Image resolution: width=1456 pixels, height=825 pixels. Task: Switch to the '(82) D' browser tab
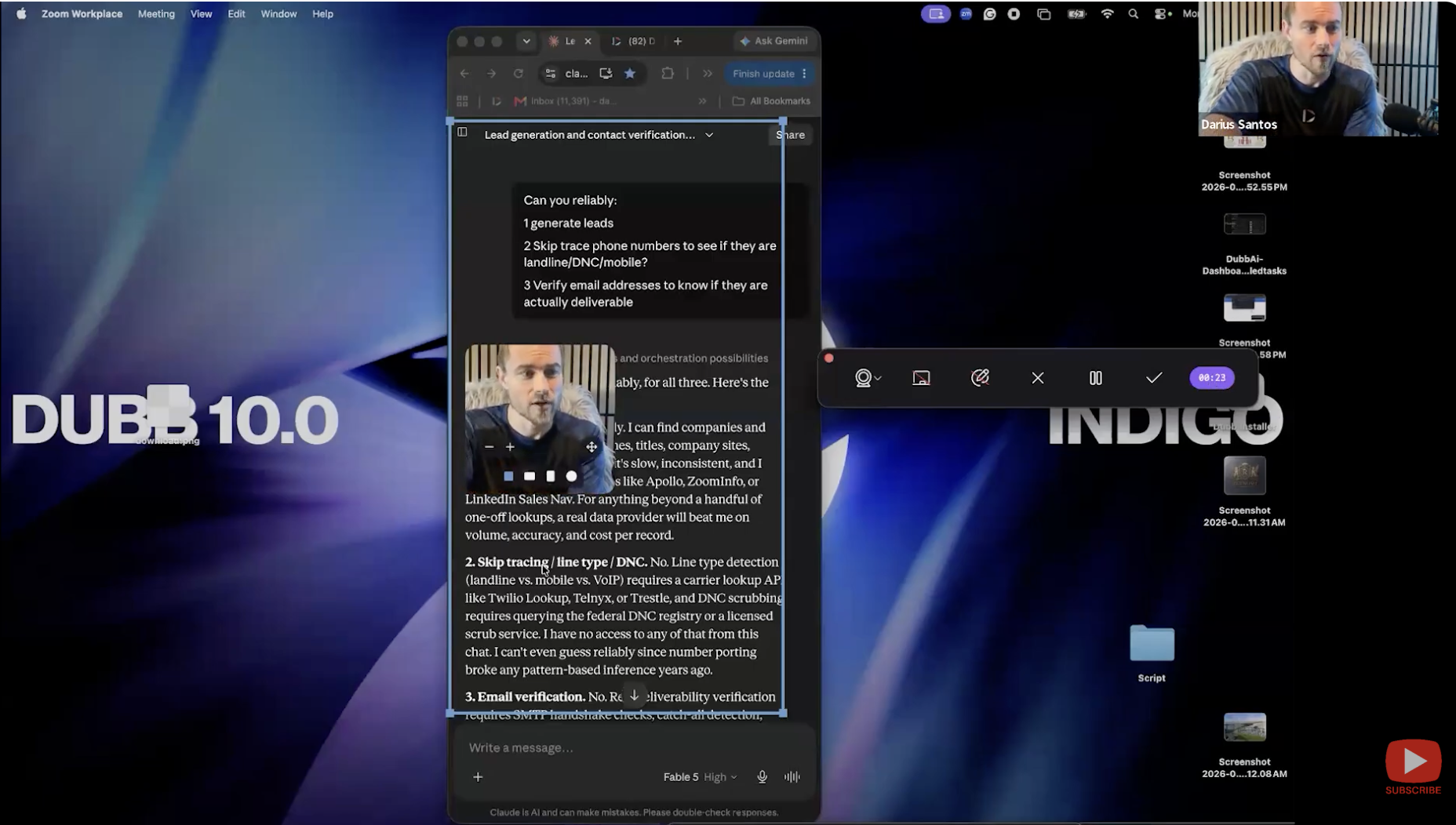(x=634, y=42)
